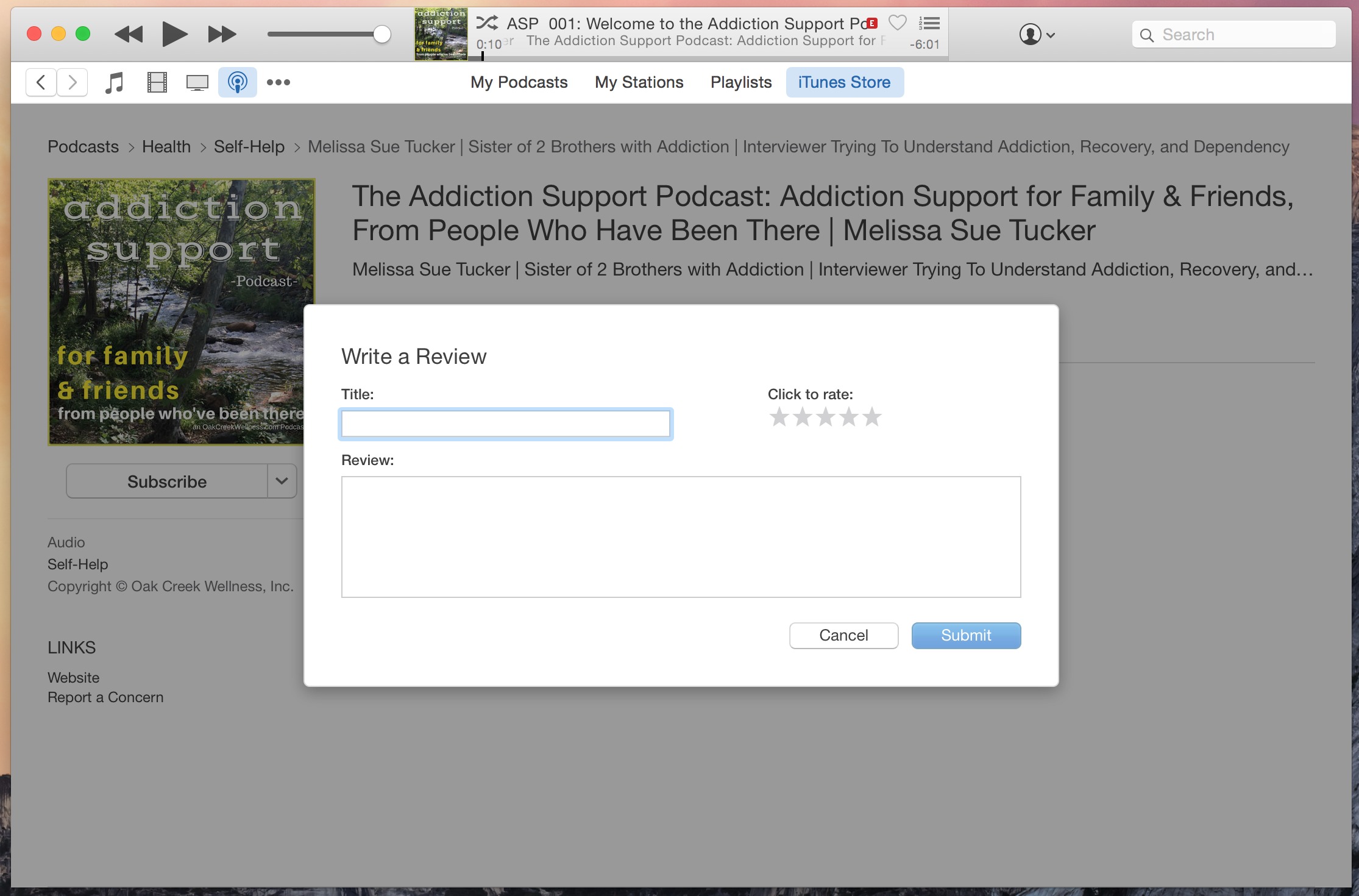Rate four stars
The image size is (1359, 896).
[x=849, y=418]
